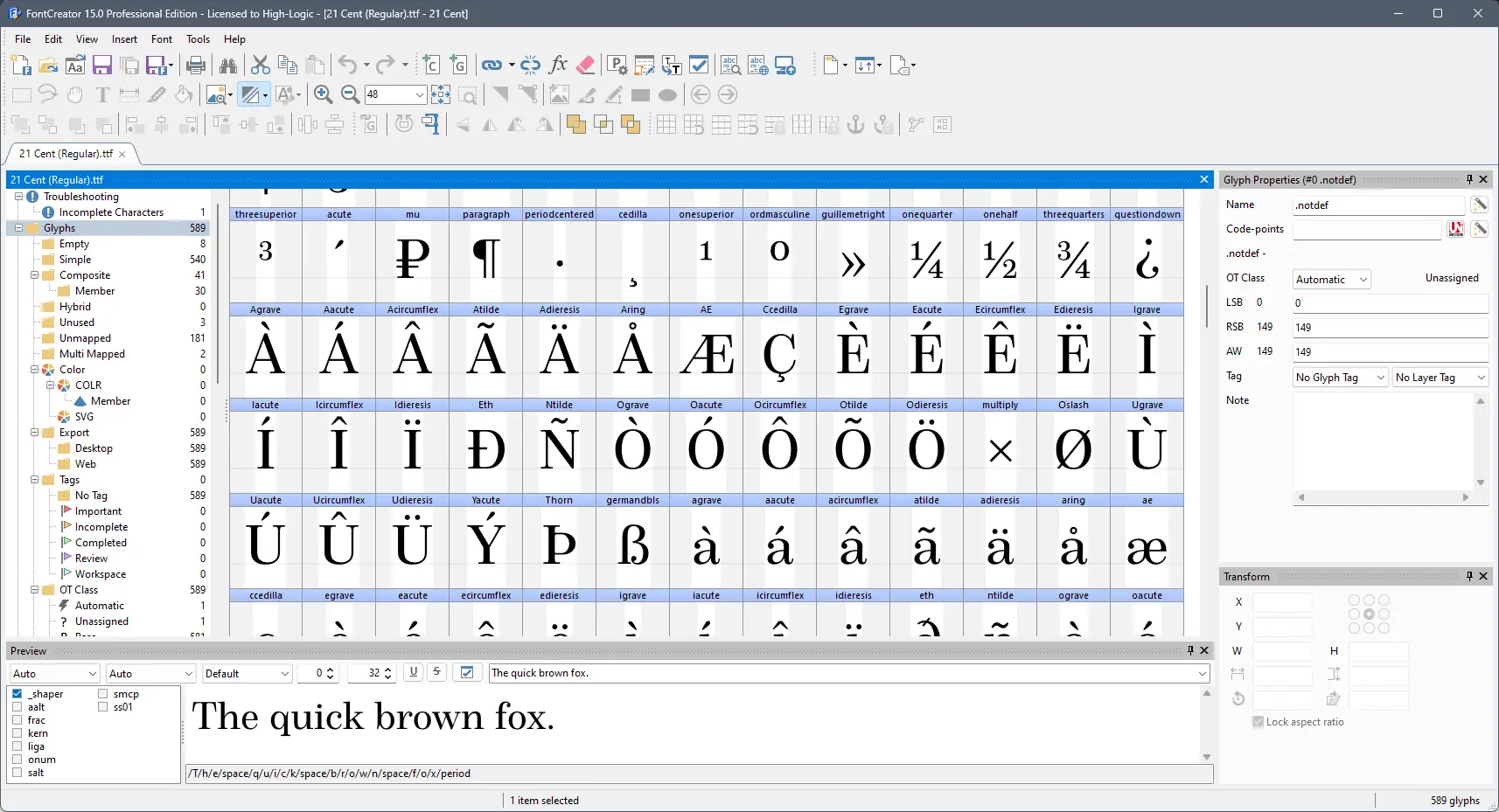Open the No Glyph Tag dropdown
This screenshot has height=812, width=1499.
pos(1340,378)
